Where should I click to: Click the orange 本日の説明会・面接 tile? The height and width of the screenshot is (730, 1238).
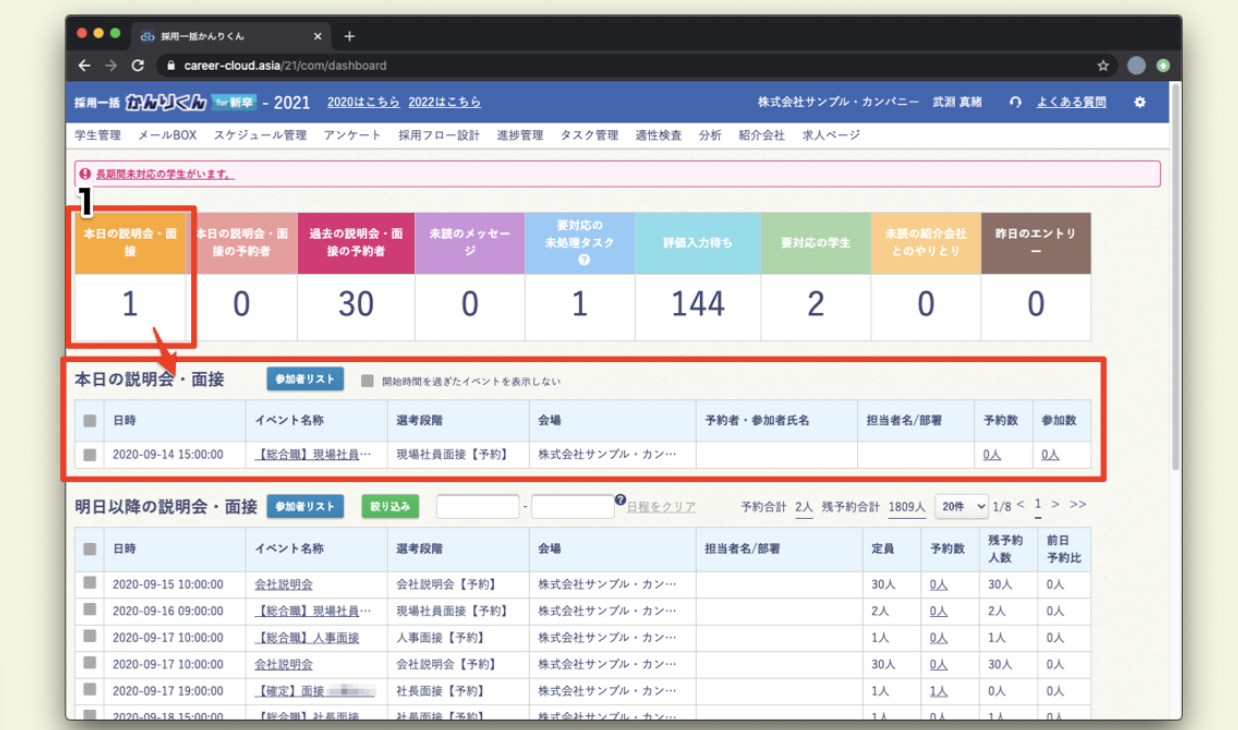pyautogui.click(x=130, y=243)
